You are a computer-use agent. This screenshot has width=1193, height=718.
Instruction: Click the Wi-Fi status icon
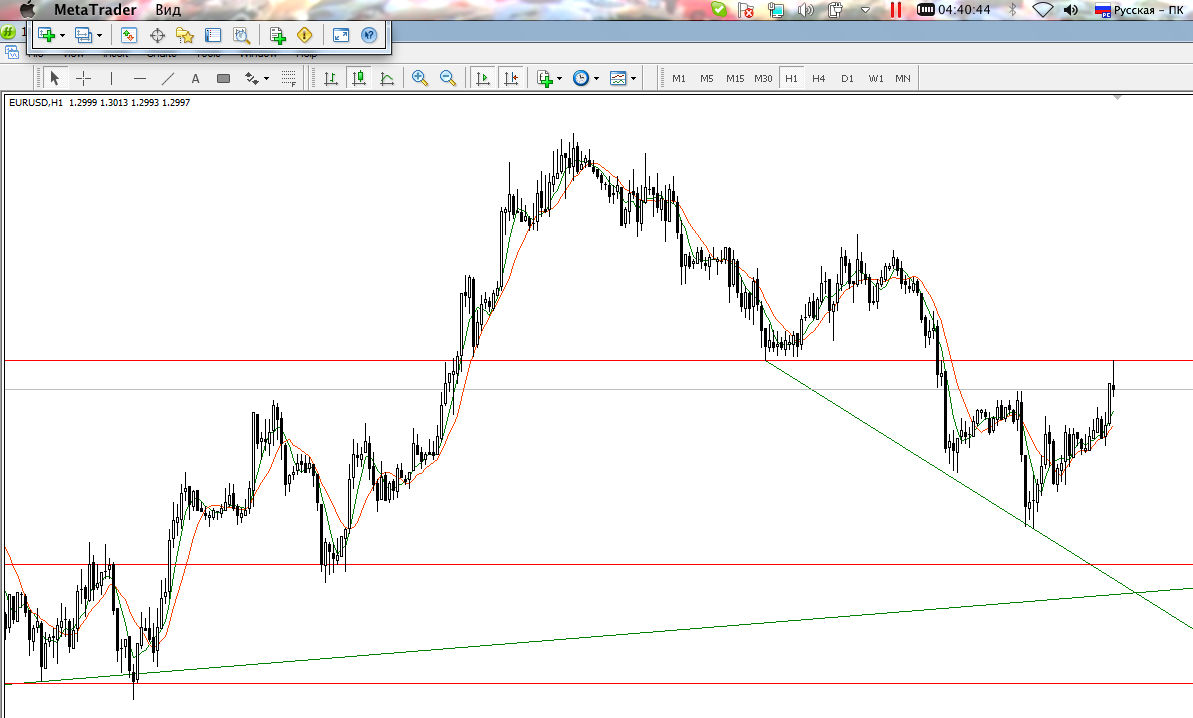tap(1042, 10)
